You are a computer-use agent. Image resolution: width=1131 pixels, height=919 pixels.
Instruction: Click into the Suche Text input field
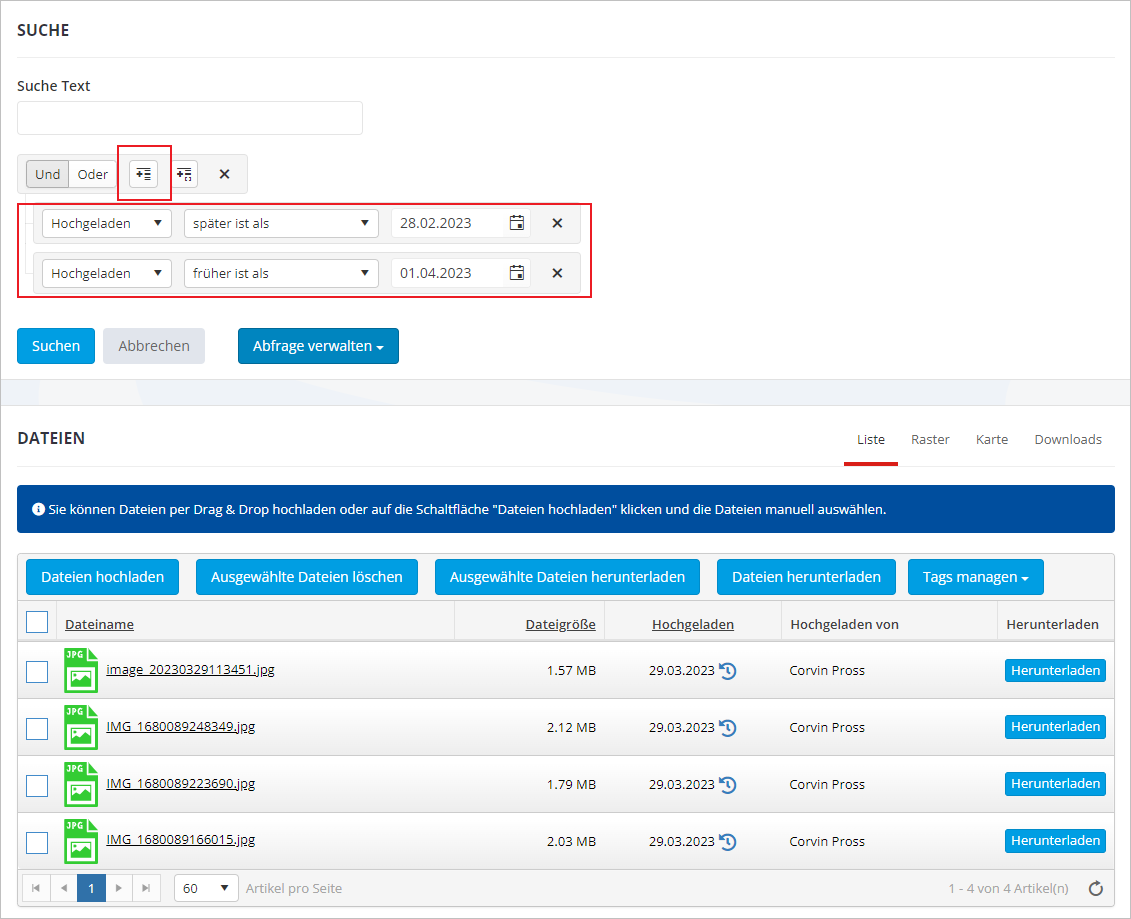(x=190, y=118)
